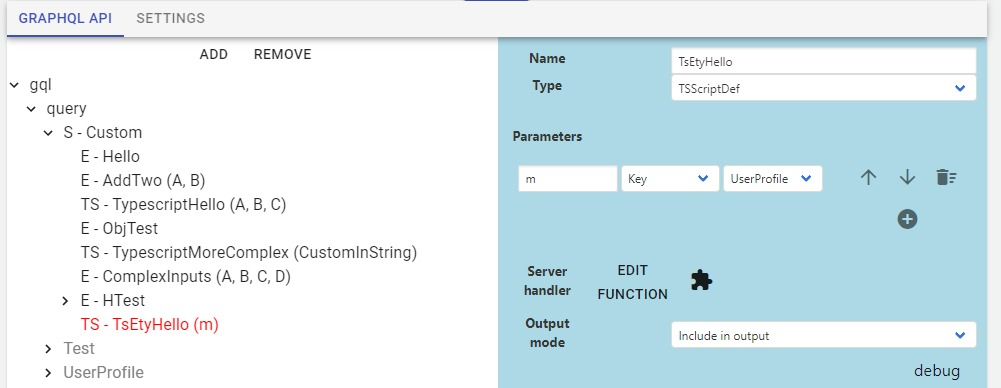Delete parameter m with trash icon
This screenshot has width=1001, height=388.
946,177
